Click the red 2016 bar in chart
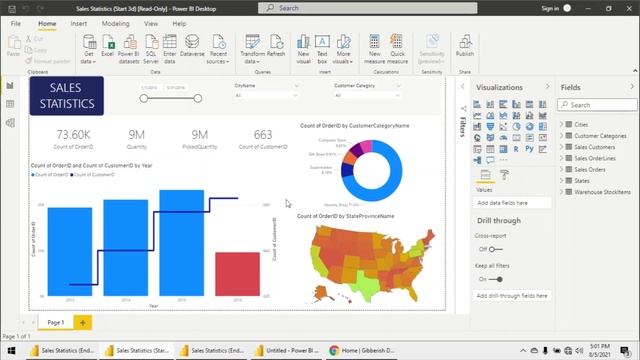The image size is (640, 360). pos(238,274)
